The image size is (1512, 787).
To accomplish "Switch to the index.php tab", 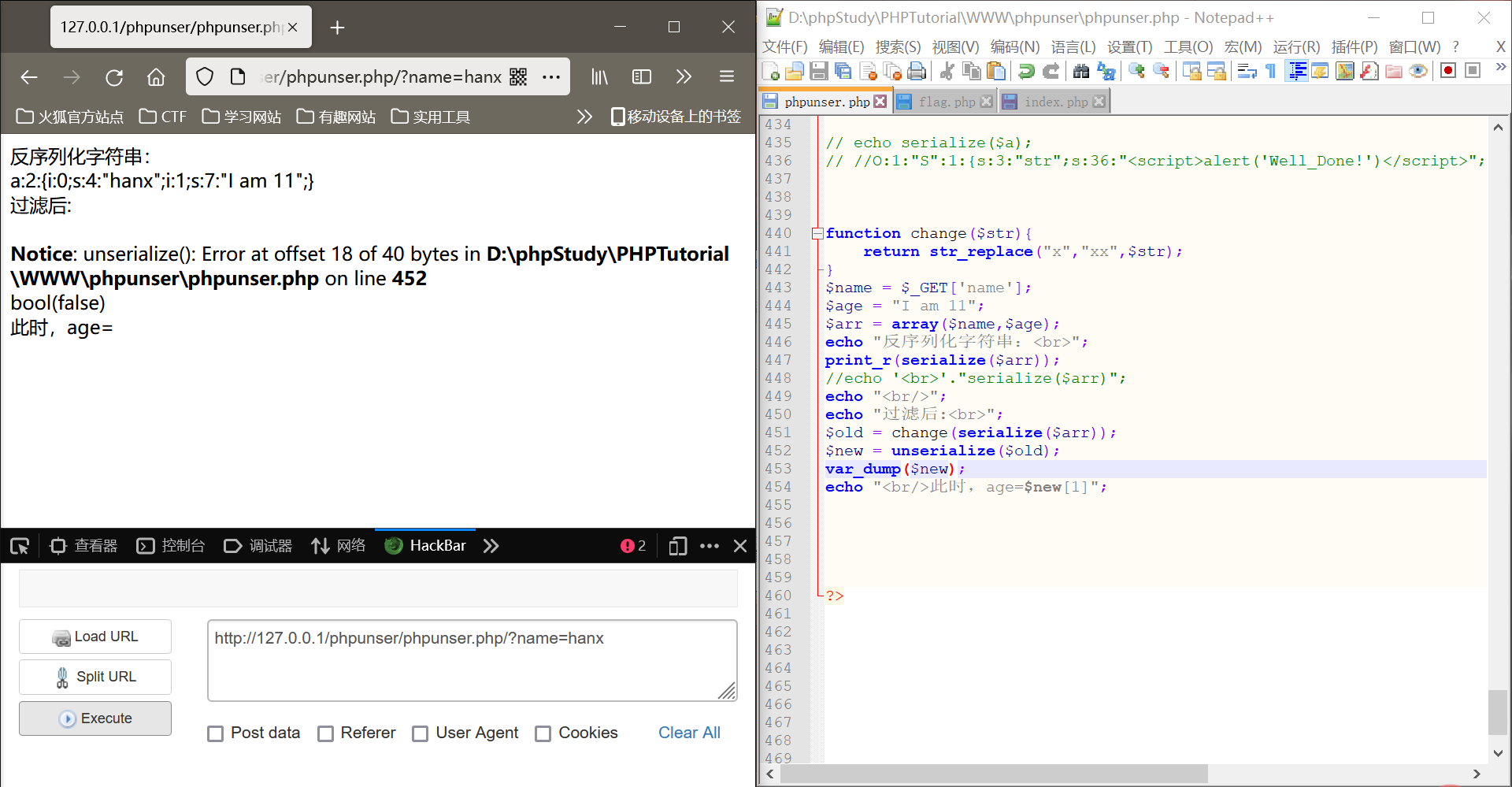I will pyautogui.click(x=1056, y=102).
